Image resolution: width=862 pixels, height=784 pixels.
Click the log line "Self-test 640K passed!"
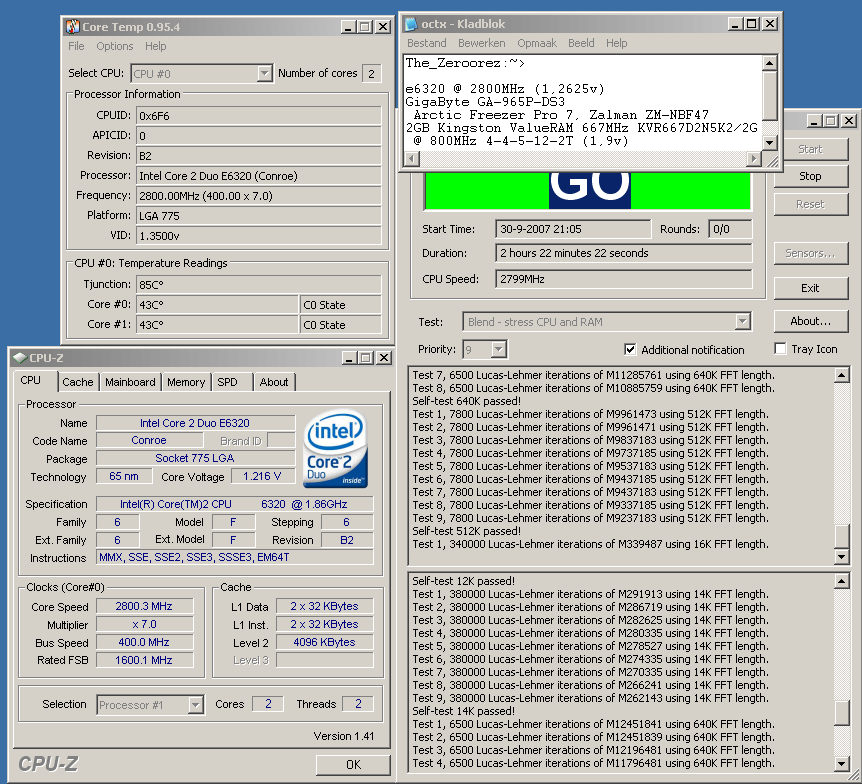pos(466,401)
